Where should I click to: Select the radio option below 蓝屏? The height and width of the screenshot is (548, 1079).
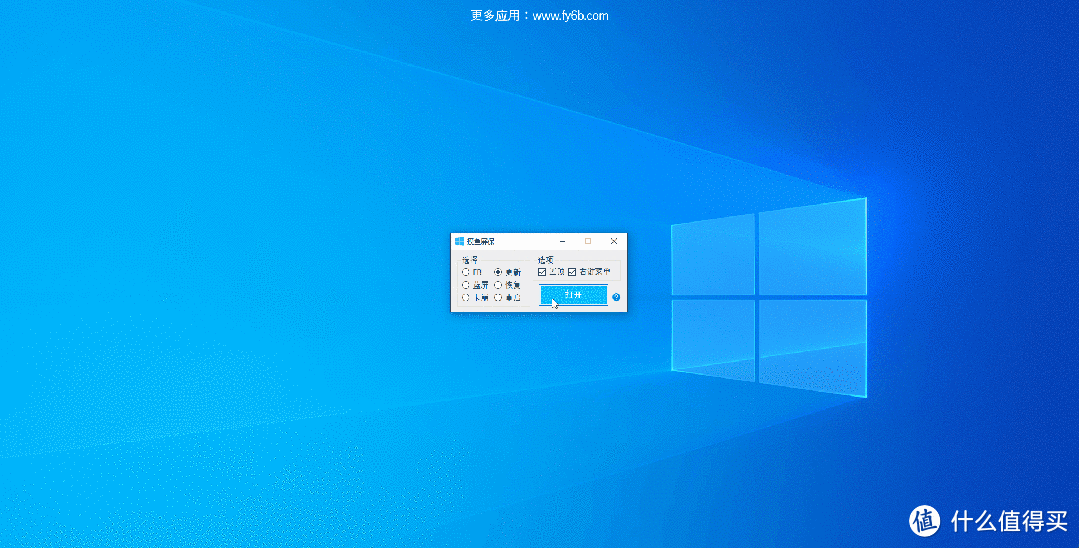466,297
